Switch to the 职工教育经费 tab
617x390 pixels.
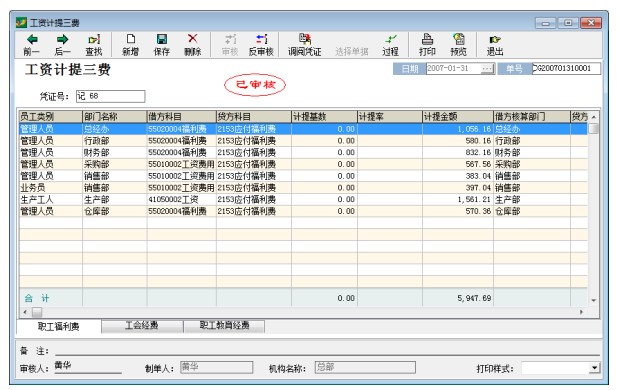pyautogui.click(x=224, y=325)
